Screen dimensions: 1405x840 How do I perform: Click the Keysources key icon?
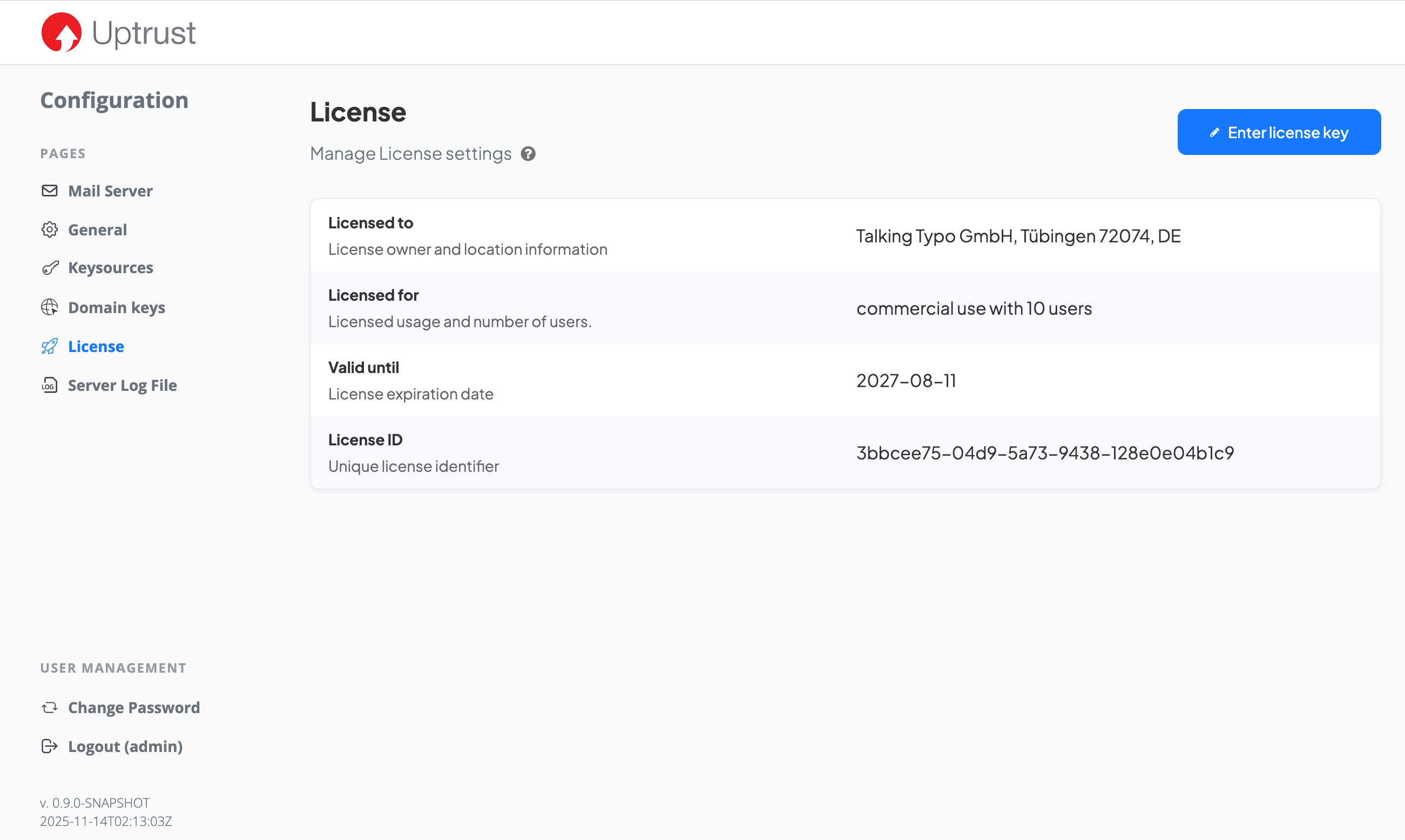coord(50,268)
